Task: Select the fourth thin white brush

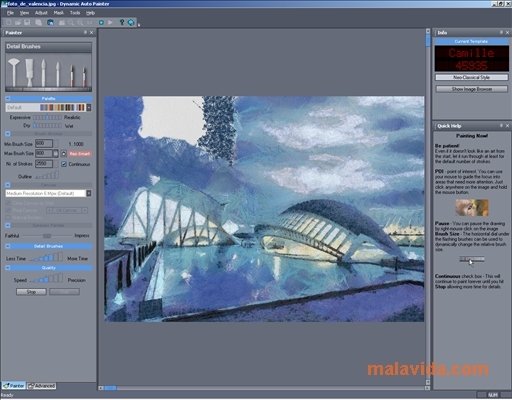Action: point(58,74)
